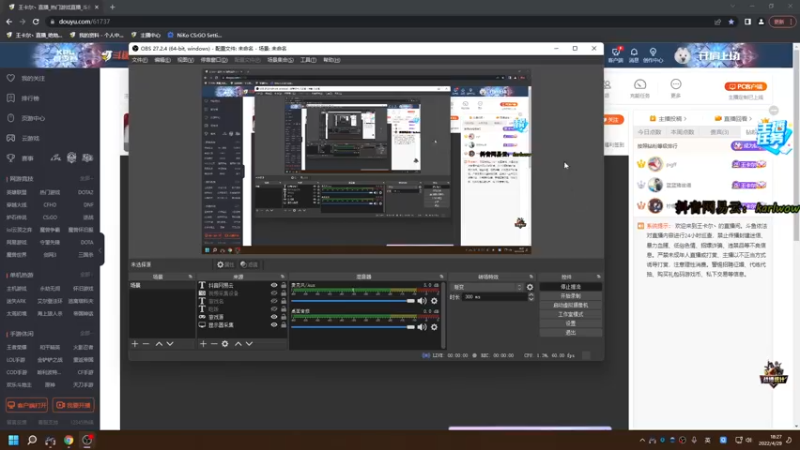The image size is (800, 450).
Task: Toggle visibility of third source row
Action: (x=274, y=301)
